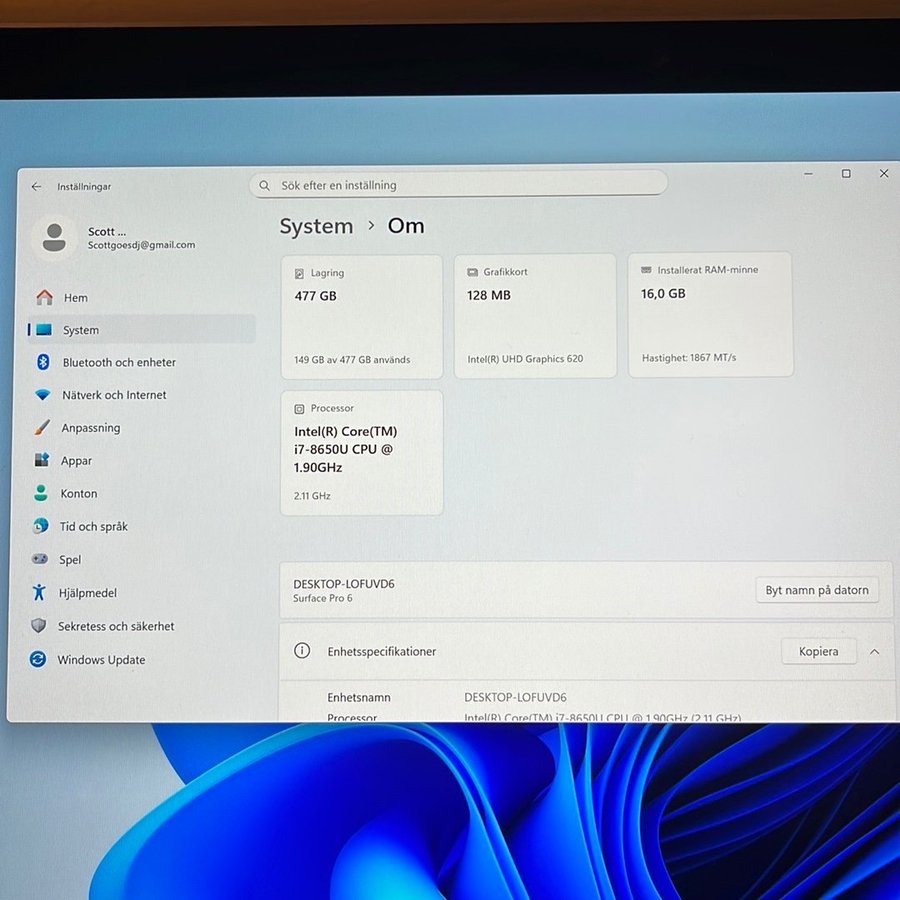Click System in the breadcrumb
Viewport: 900px width, 900px height.
[x=316, y=226]
